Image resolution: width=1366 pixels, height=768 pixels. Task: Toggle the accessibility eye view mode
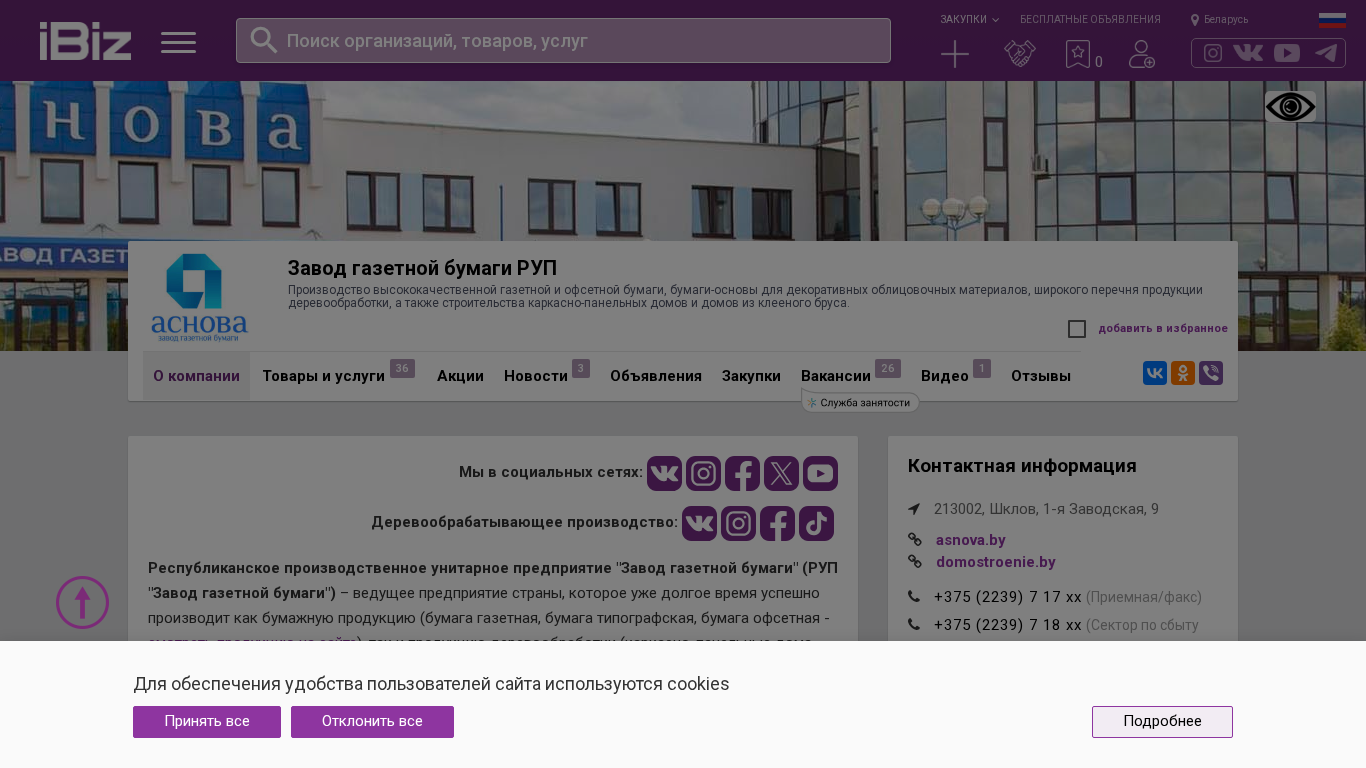tap(1290, 107)
